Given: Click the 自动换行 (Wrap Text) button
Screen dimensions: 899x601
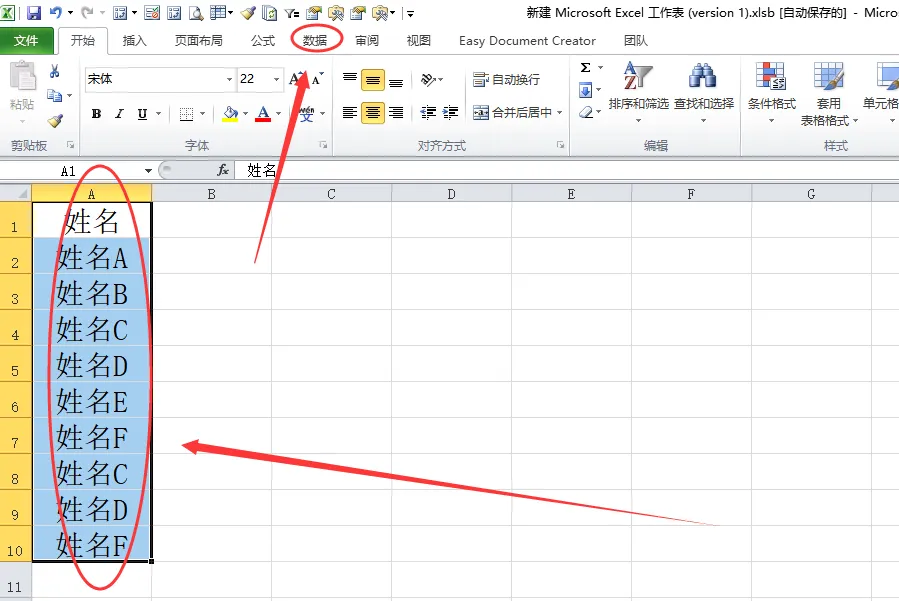Looking at the screenshot, I should [506, 80].
